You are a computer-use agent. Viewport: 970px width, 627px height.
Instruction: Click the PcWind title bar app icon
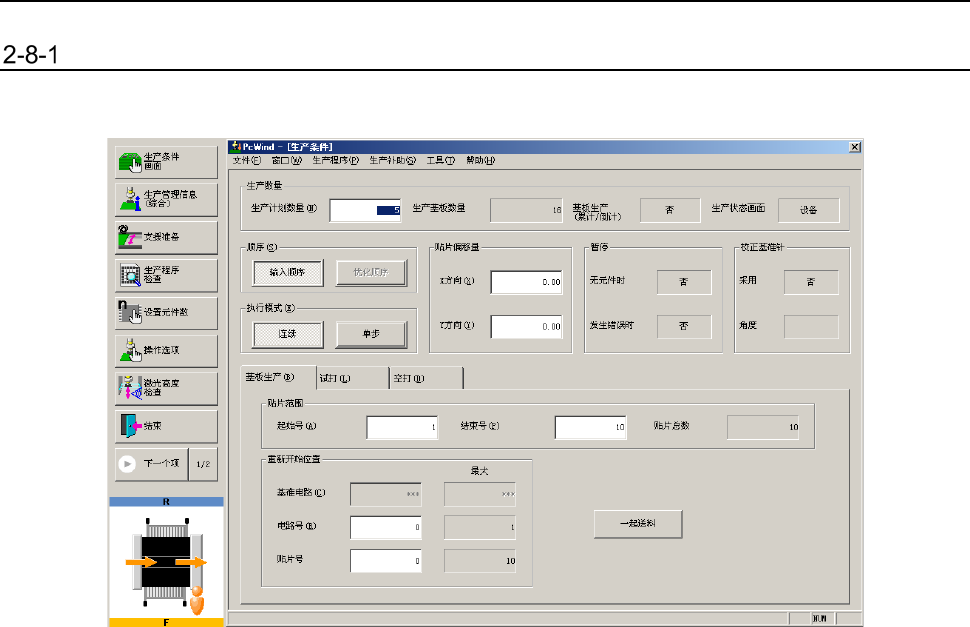(x=235, y=147)
